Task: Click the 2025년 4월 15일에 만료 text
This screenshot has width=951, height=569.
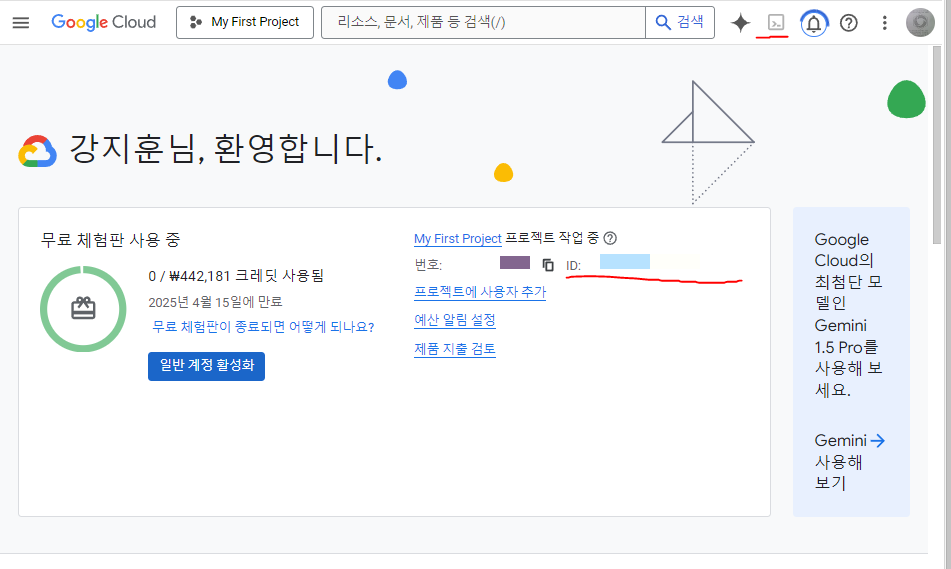Action: pyautogui.click(x=215, y=302)
